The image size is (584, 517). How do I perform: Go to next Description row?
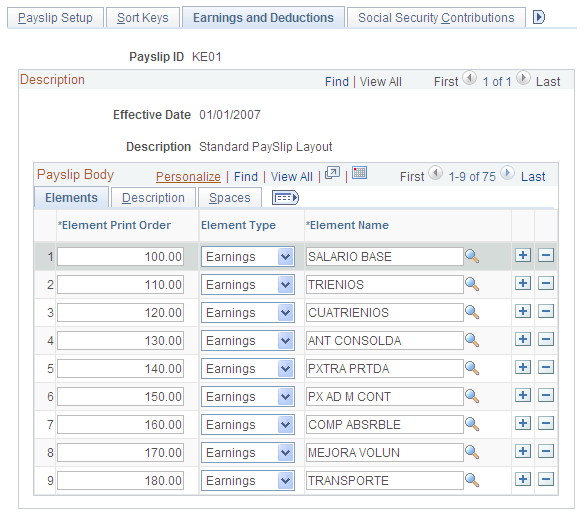click(x=523, y=78)
